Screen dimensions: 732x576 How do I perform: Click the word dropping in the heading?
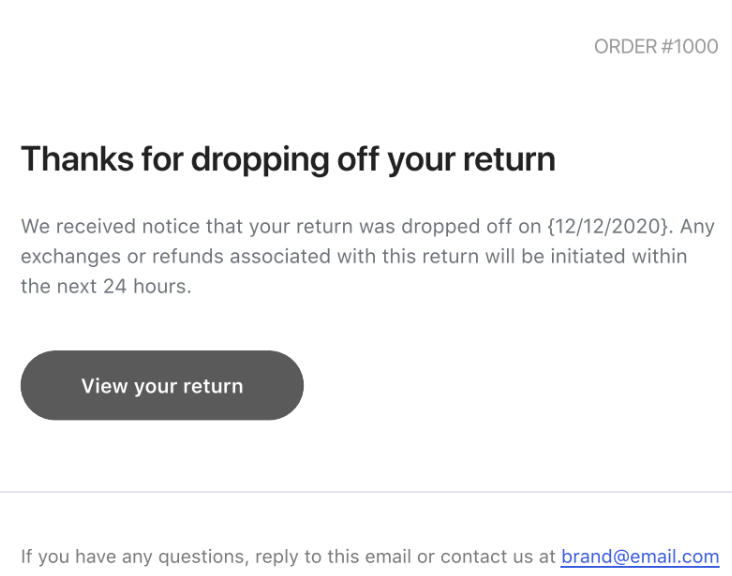pyautogui.click(x=242, y=159)
